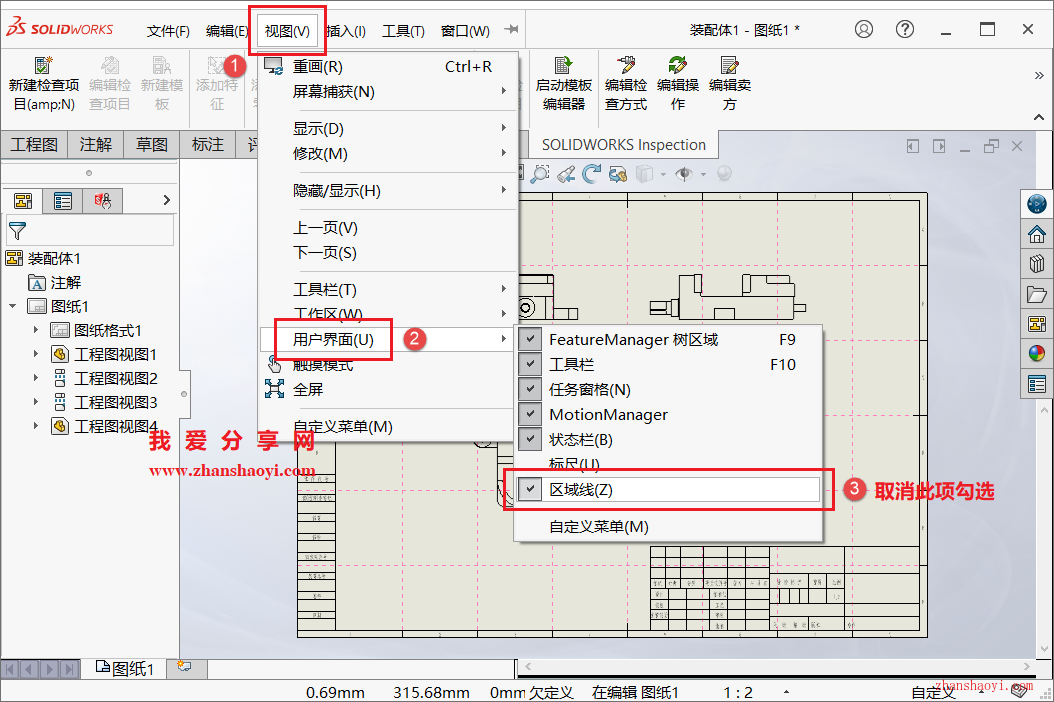Click the user account login icon
1054x702 pixels.
(x=864, y=29)
